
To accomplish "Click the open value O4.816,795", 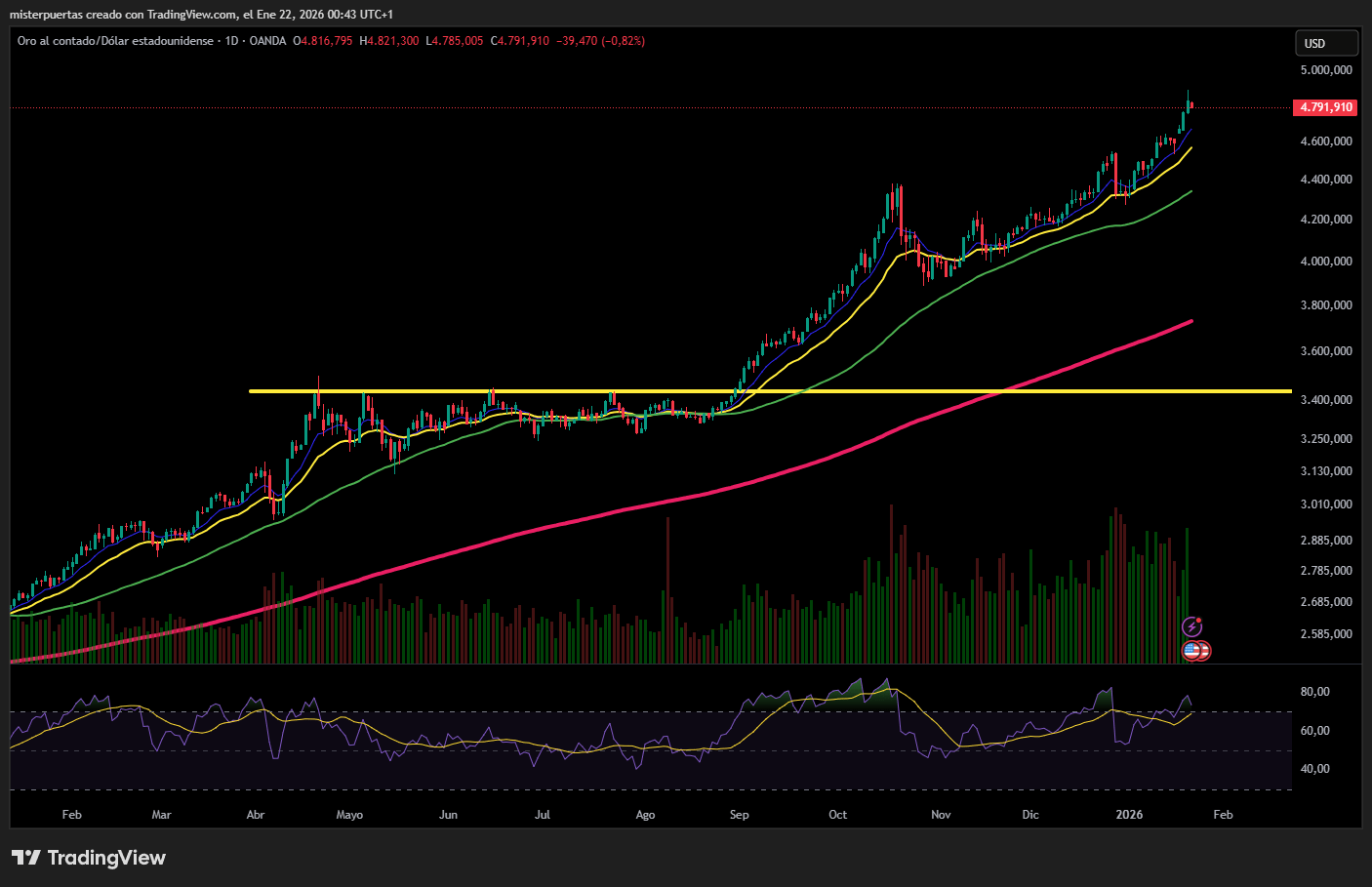I will point(323,41).
